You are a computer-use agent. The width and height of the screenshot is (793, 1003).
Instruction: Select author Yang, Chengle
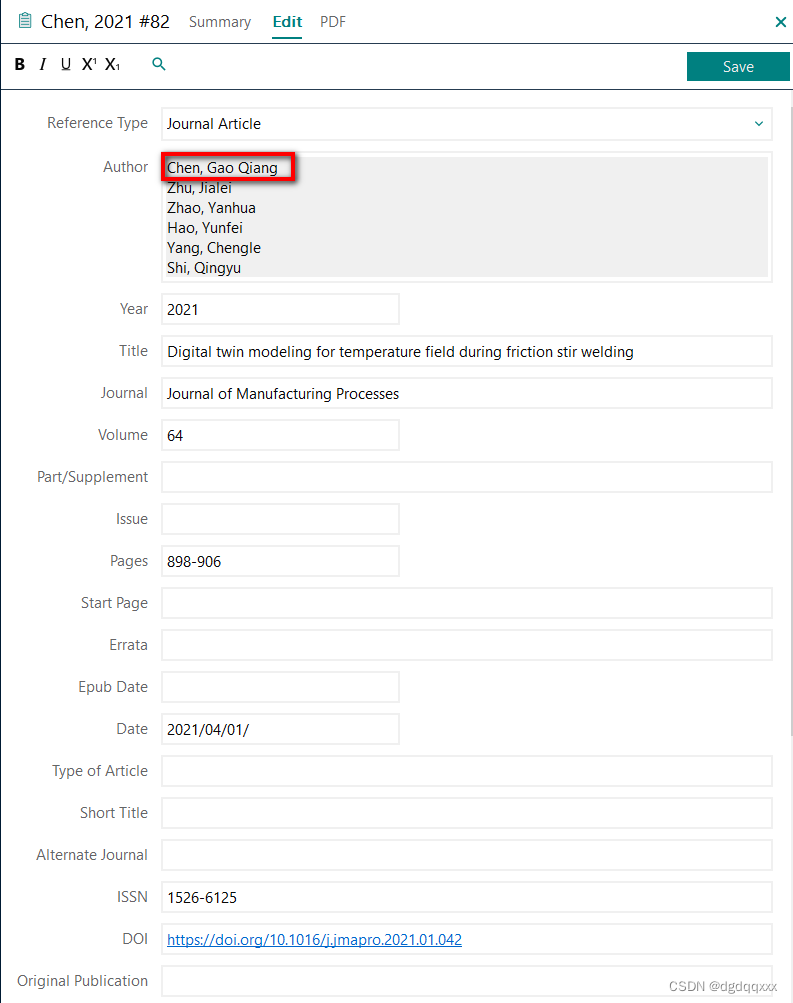click(214, 248)
